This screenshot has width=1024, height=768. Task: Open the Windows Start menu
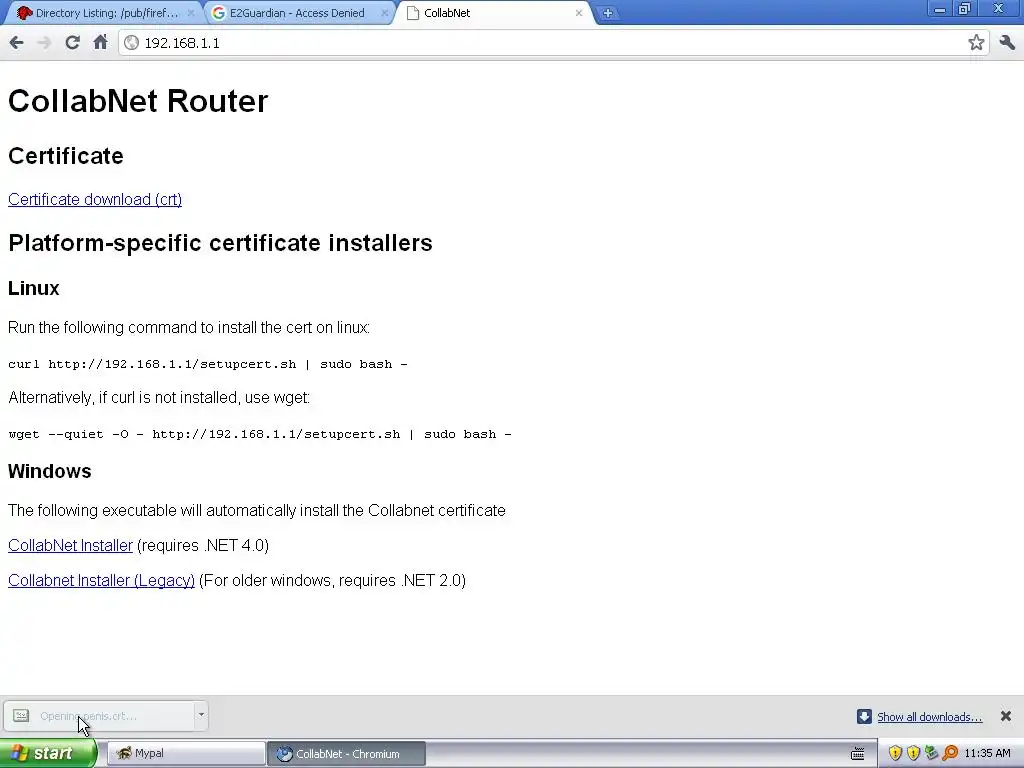pyautogui.click(x=48, y=754)
